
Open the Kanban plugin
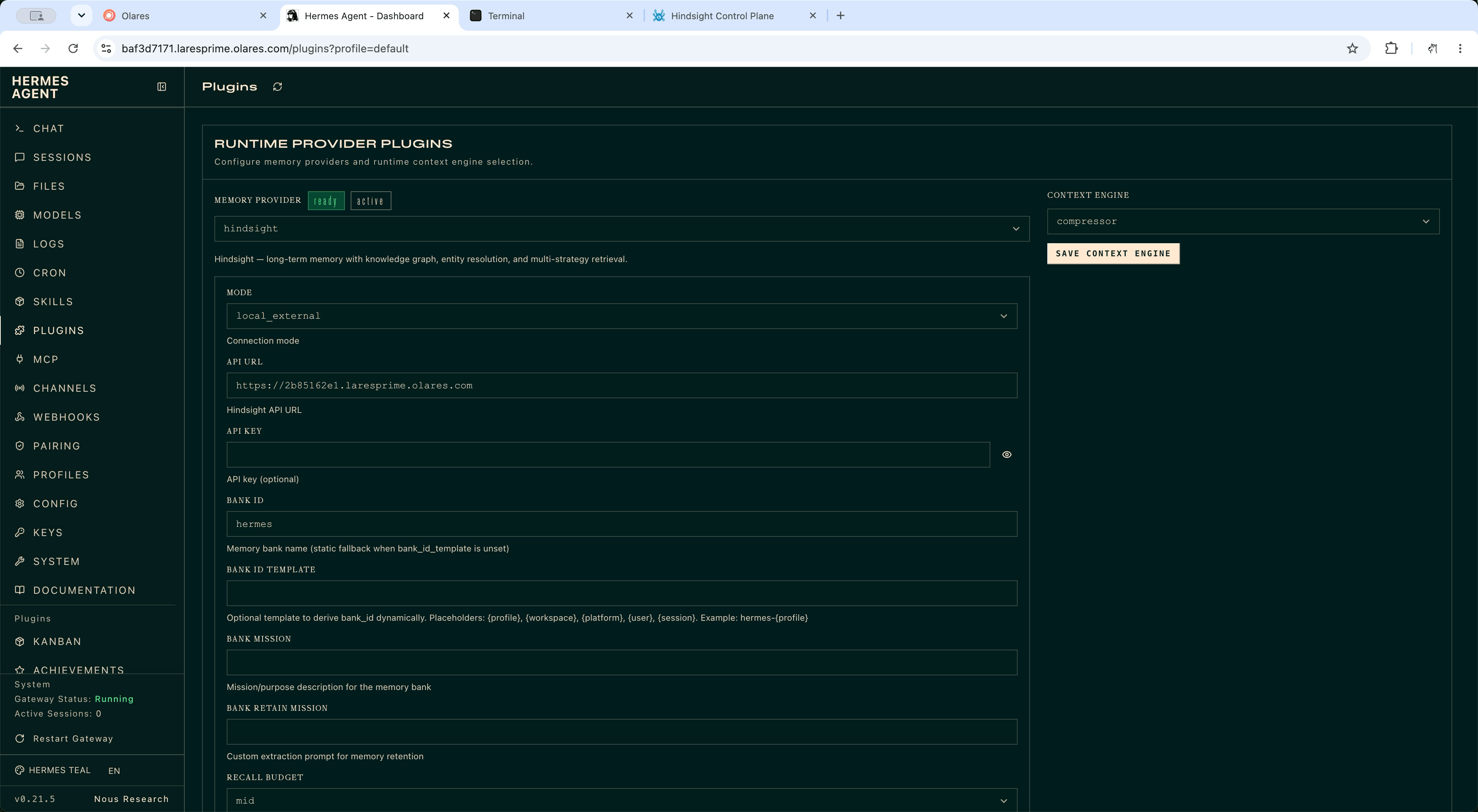[x=92, y=642]
